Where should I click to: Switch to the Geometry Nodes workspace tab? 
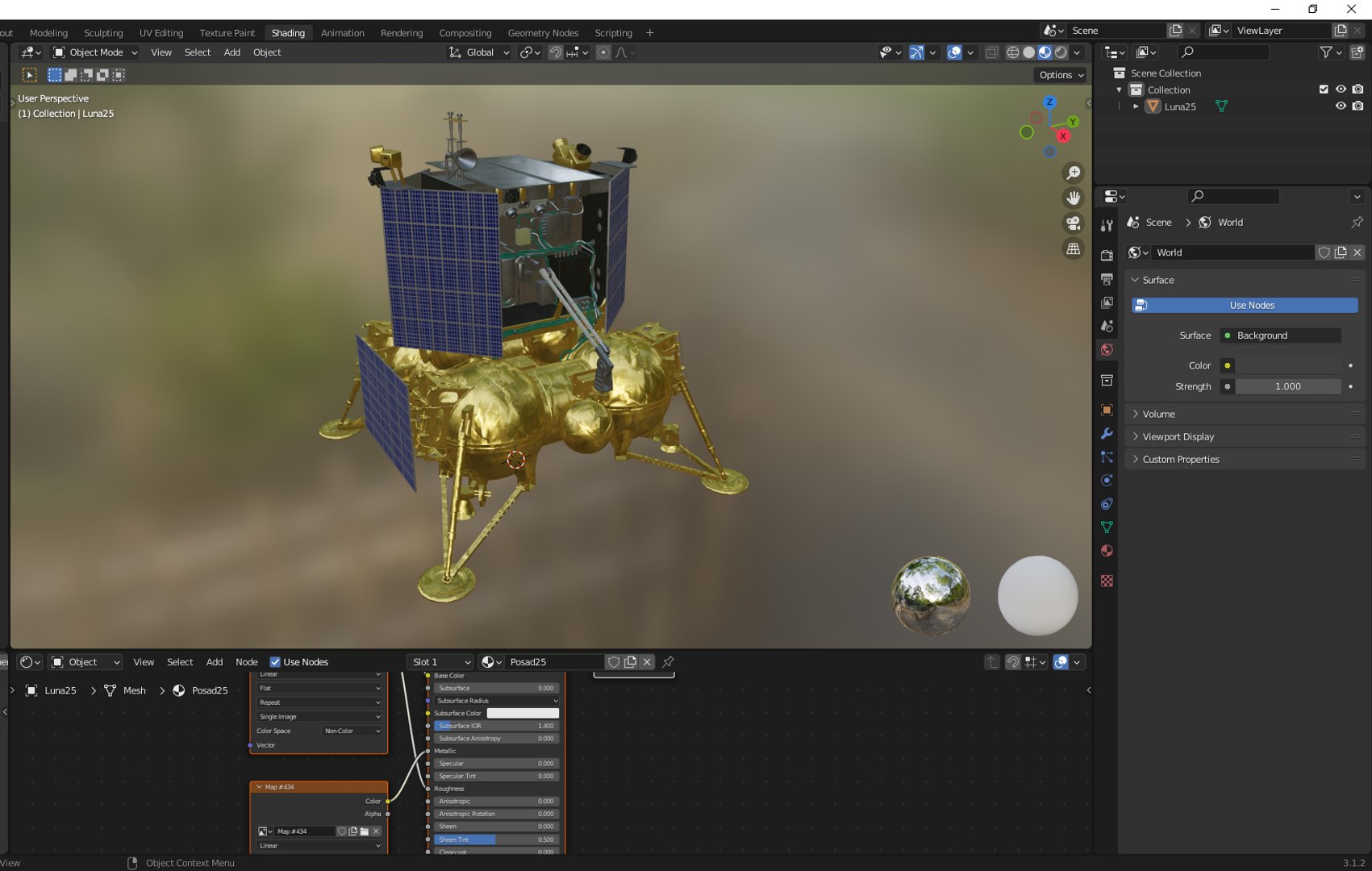point(543,33)
